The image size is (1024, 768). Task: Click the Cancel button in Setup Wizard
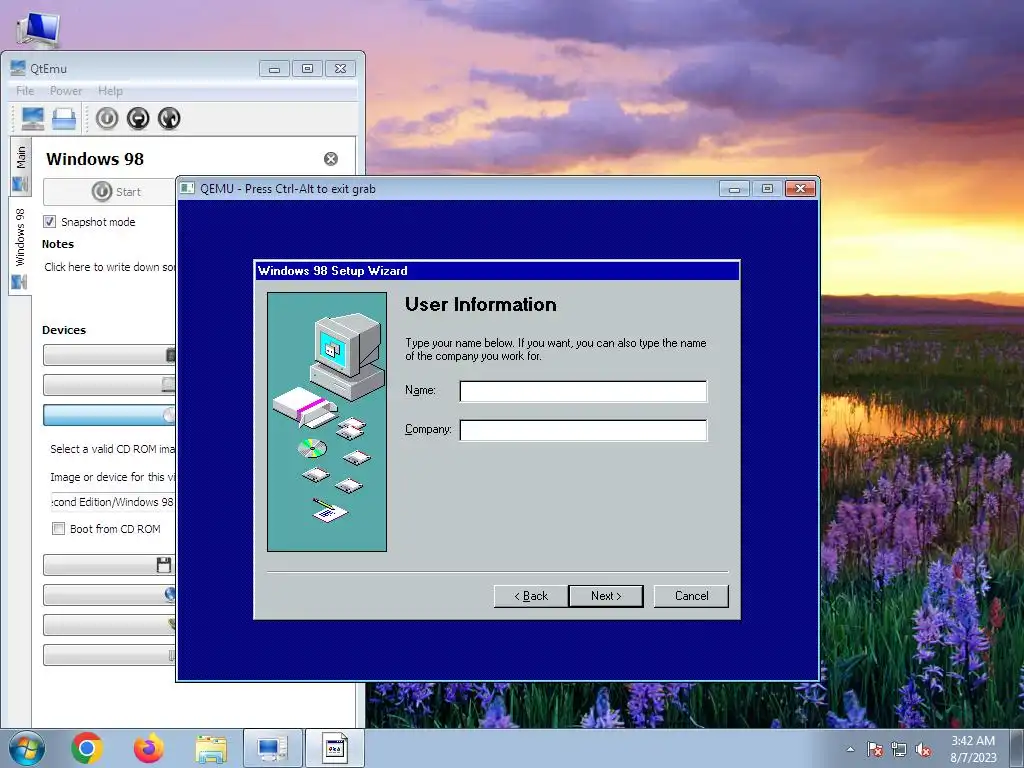691,596
